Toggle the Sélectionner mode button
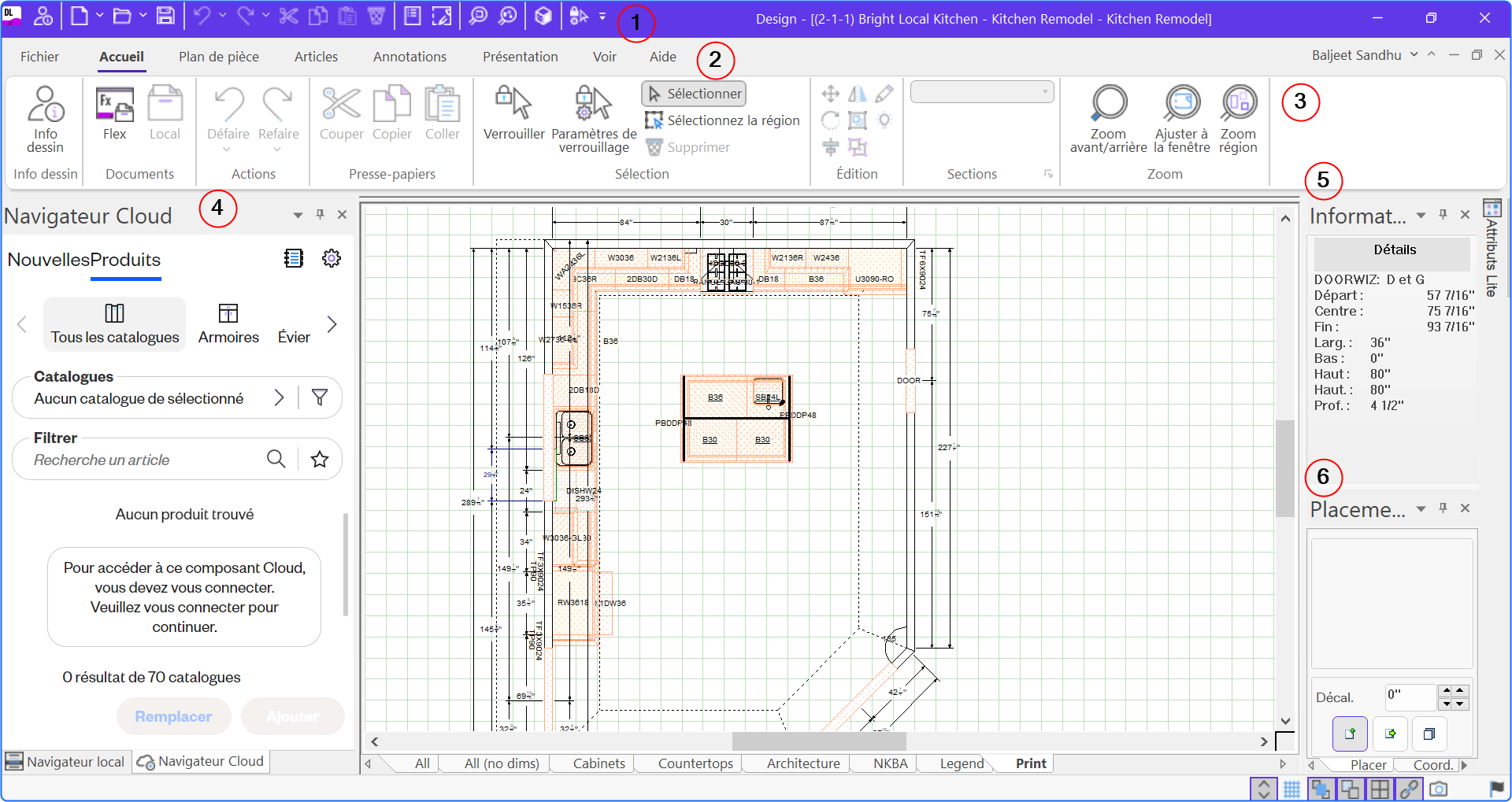This screenshot has height=802, width=1512. pos(694,94)
